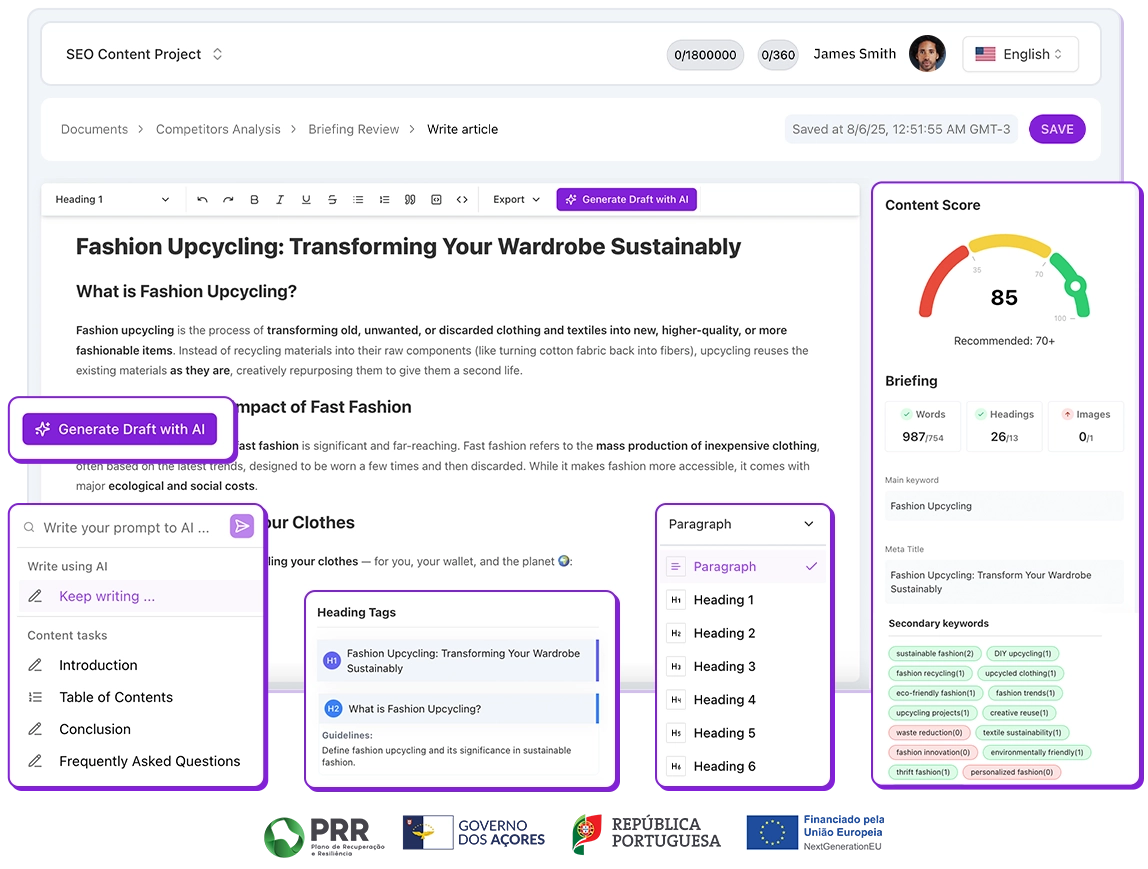Click the redo icon in toolbar
This screenshot has height=869, width=1148.
(228, 200)
